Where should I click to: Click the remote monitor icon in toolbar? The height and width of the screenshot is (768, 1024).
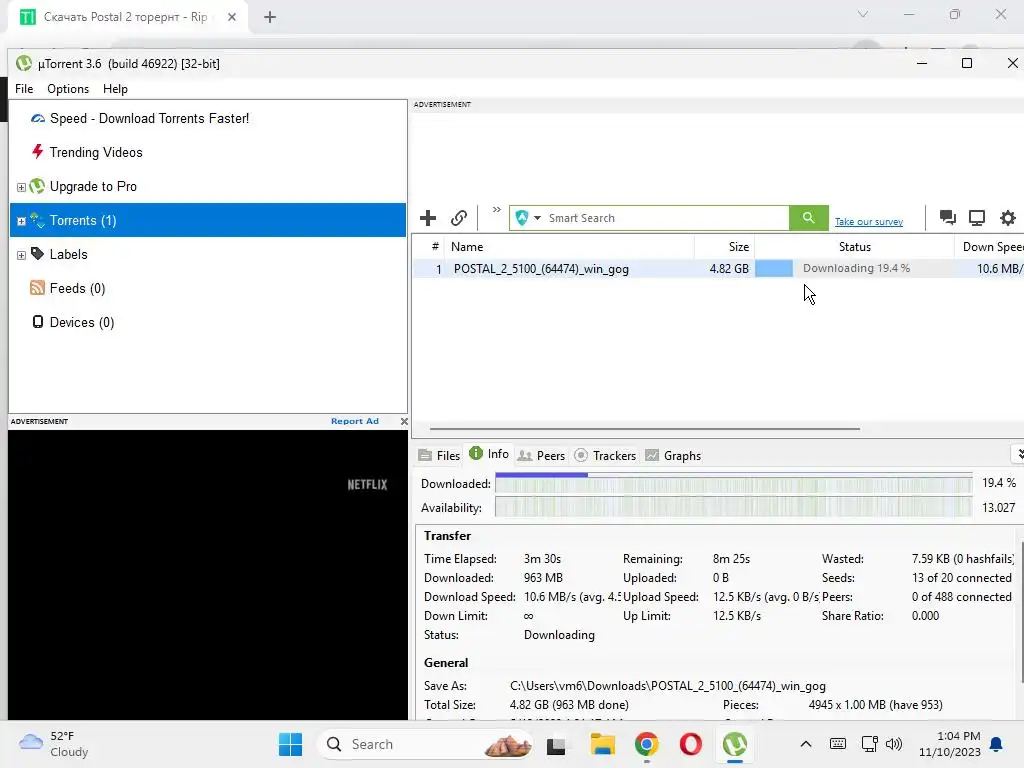[x=977, y=217]
